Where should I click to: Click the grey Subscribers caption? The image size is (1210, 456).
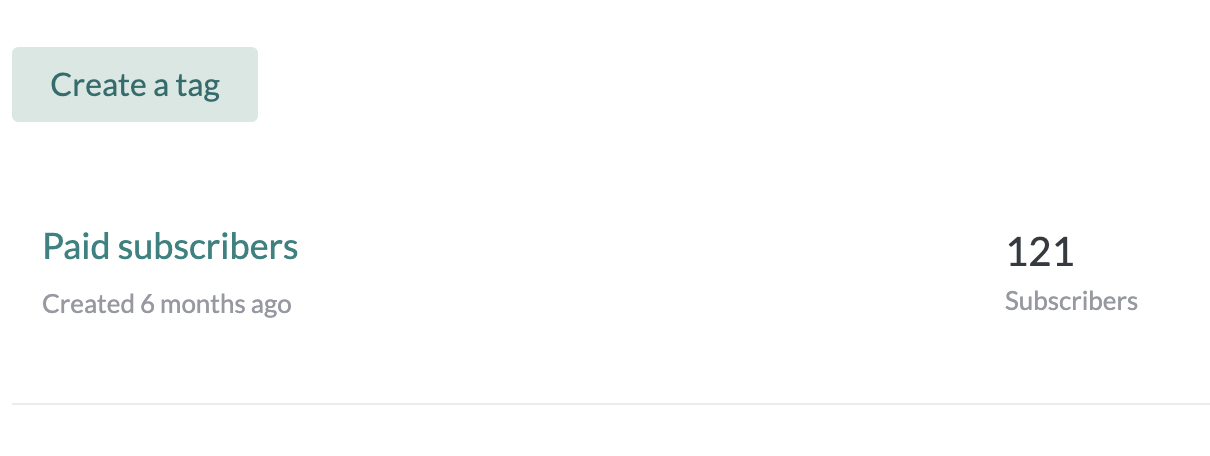pyautogui.click(x=1071, y=301)
